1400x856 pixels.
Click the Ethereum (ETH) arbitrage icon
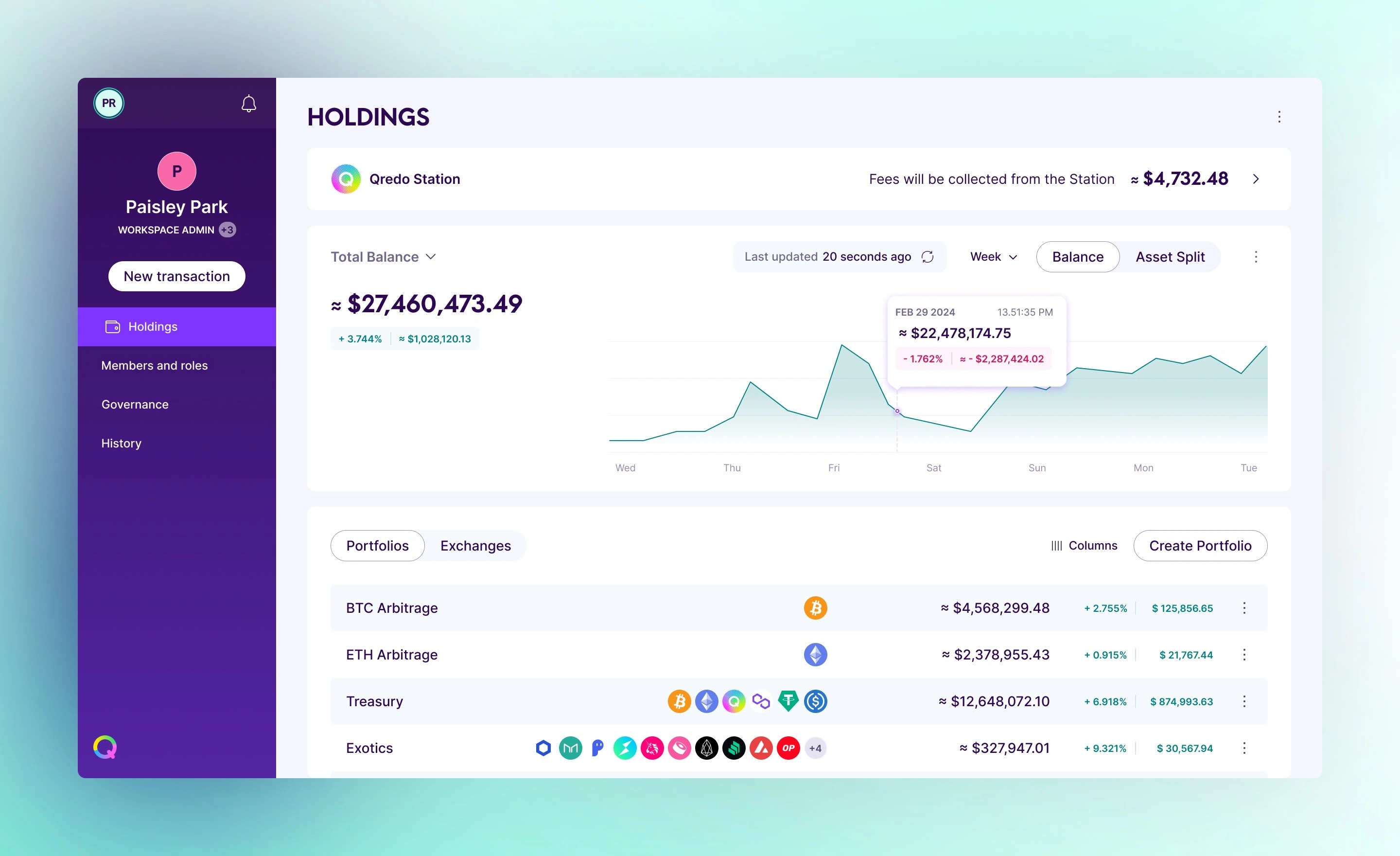(816, 654)
